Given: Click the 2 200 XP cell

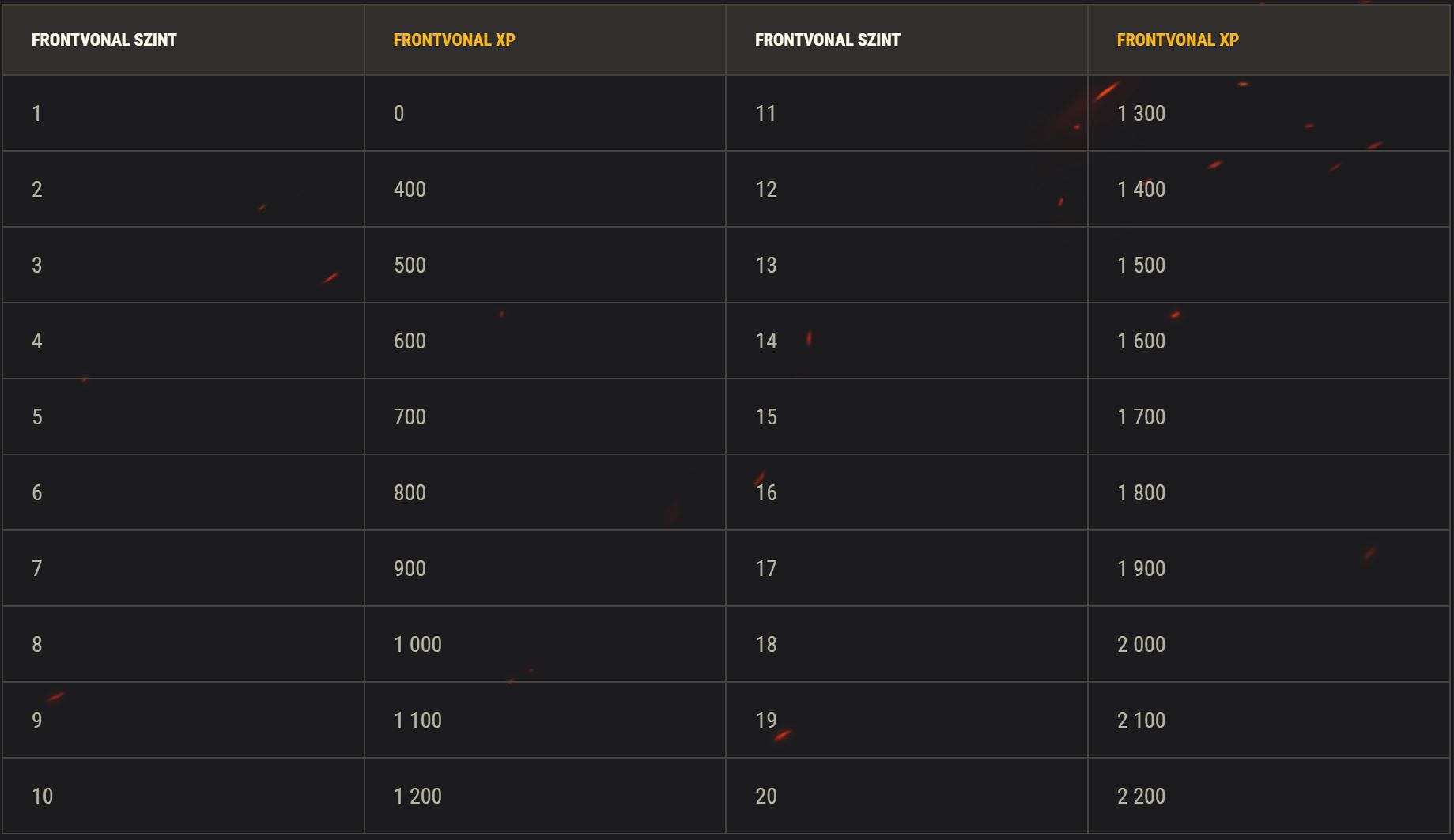Looking at the screenshot, I should (1269, 796).
